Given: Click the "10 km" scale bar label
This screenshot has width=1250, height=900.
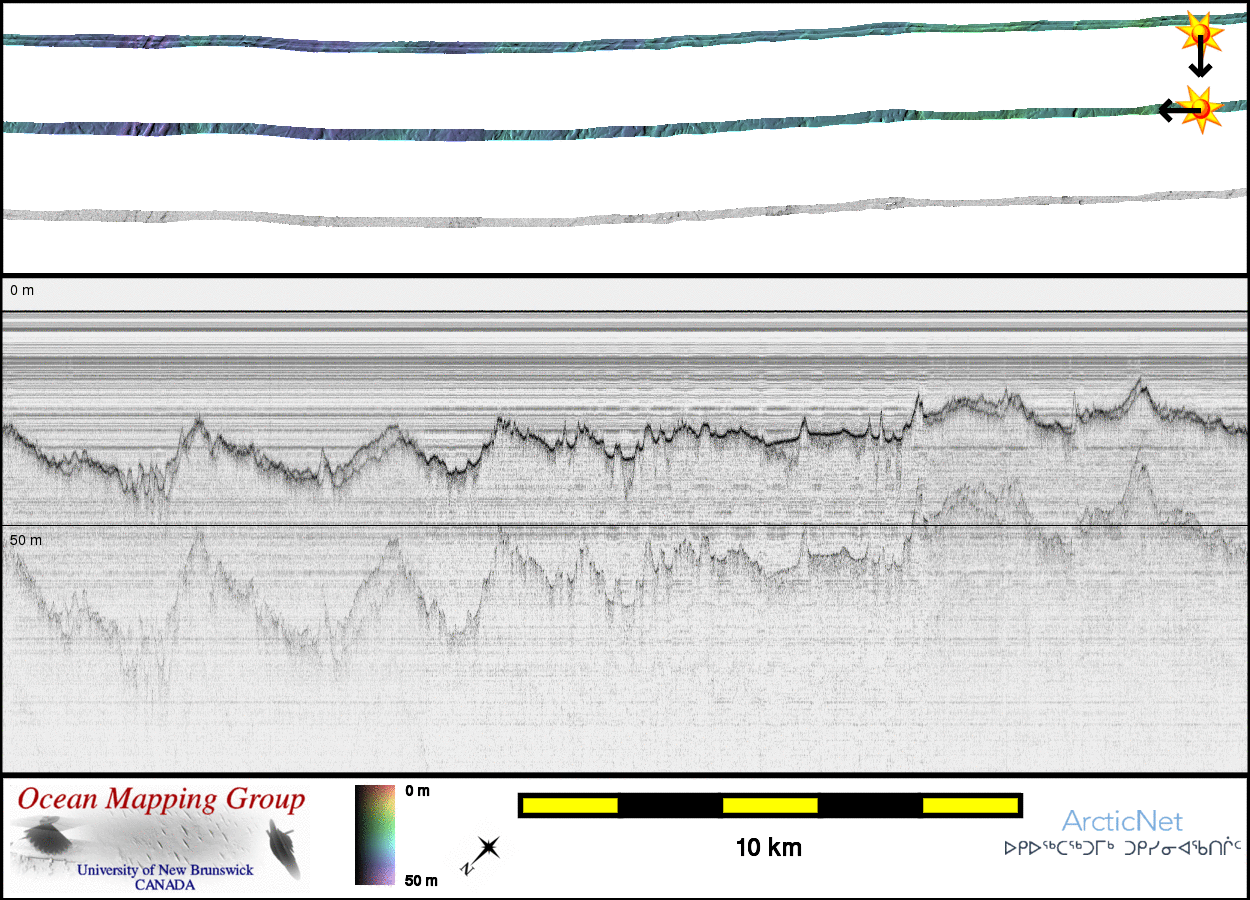Looking at the screenshot, I should tap(768, 848).
